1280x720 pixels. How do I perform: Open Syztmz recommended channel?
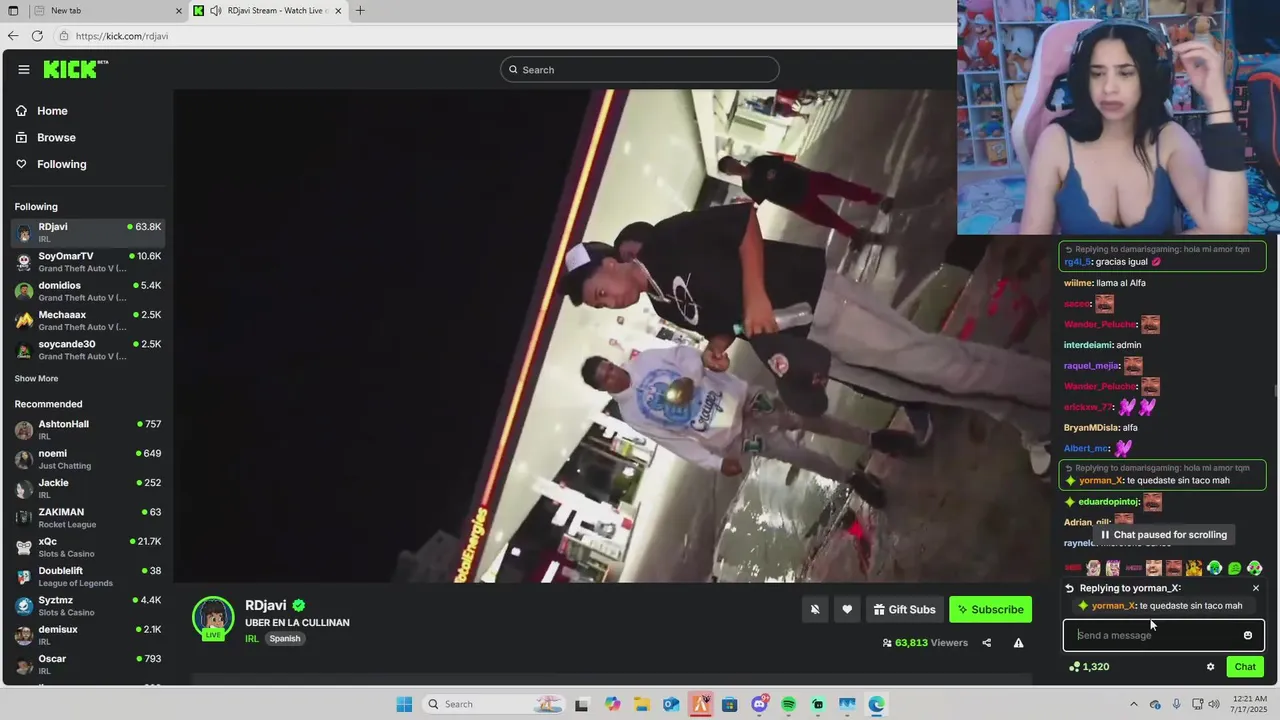click(88, 606)
